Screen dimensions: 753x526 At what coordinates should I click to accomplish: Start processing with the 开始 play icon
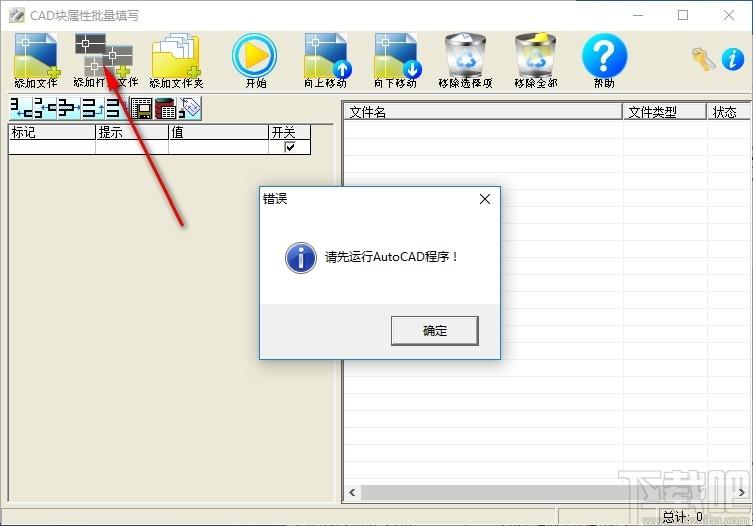click(x=255, y=60)
